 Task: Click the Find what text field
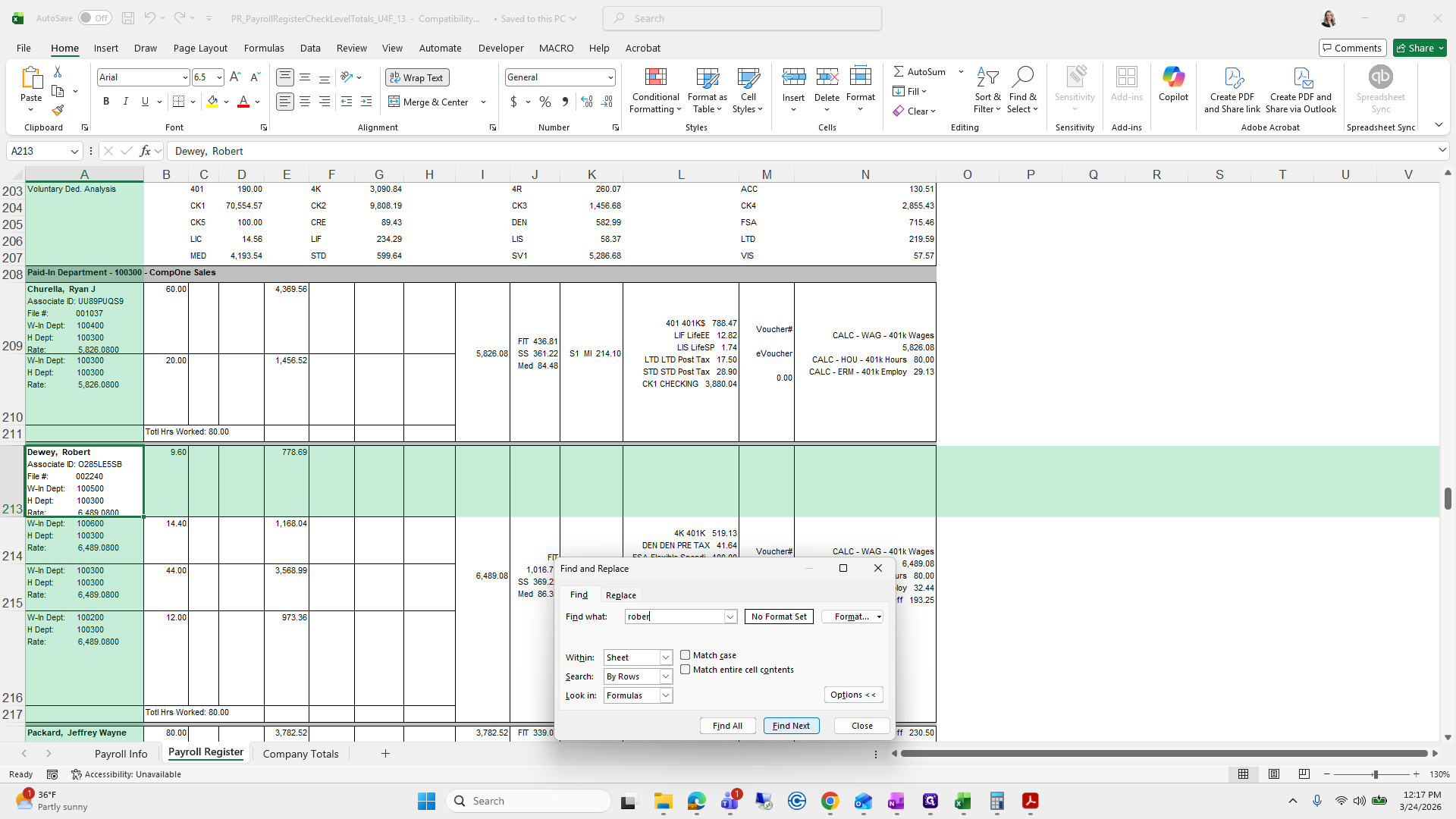(674, 617)
